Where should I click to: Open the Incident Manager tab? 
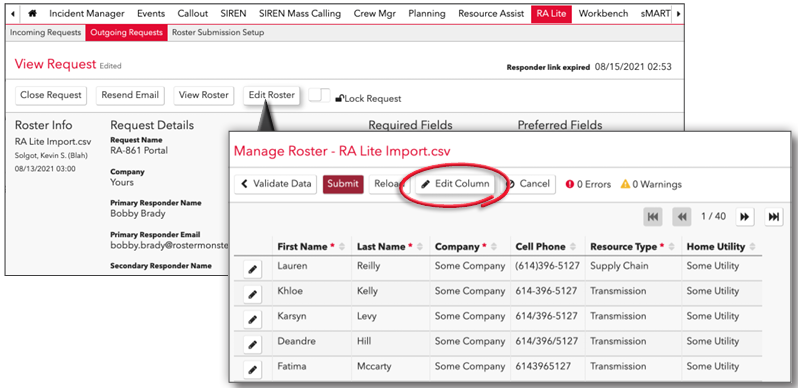pyautogui.click(x=87, y=14)
